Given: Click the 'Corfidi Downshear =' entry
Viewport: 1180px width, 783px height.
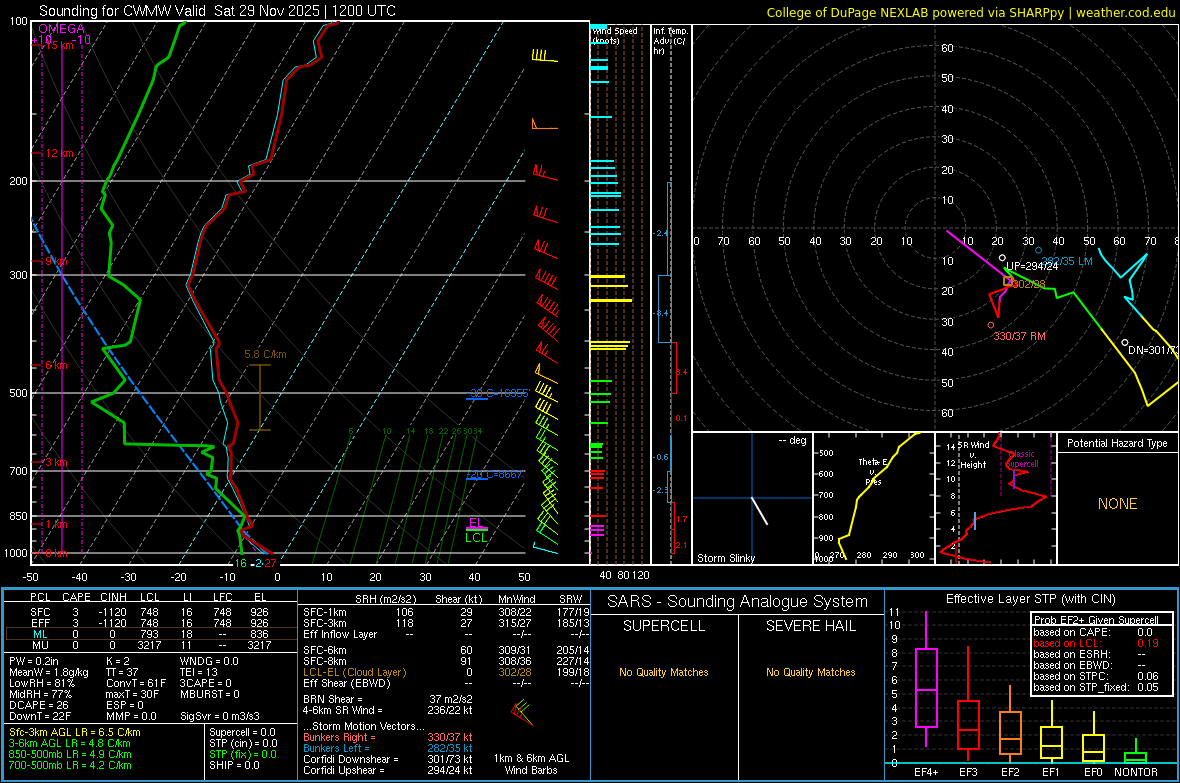Looking at the screenshot, I should pos(388,759).
